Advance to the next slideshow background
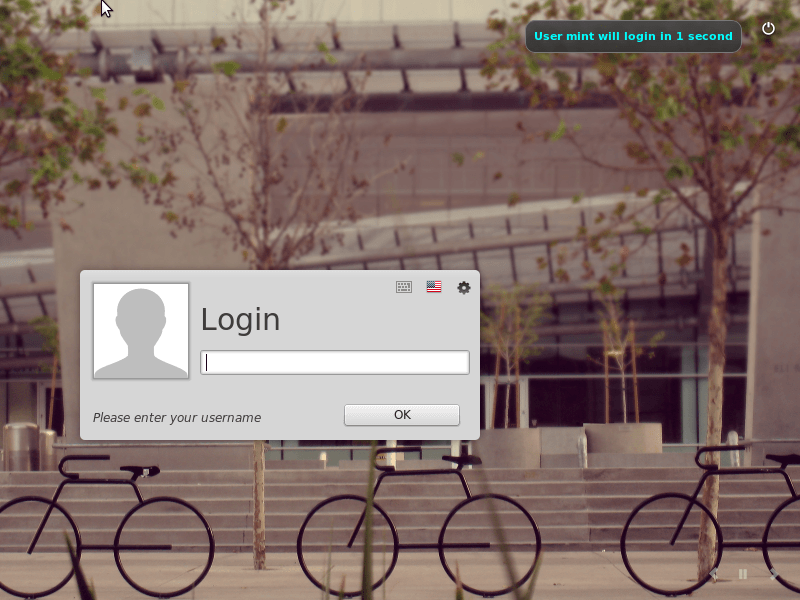The height and width of the screenshot is (600, 800). (x=773, y=574)
